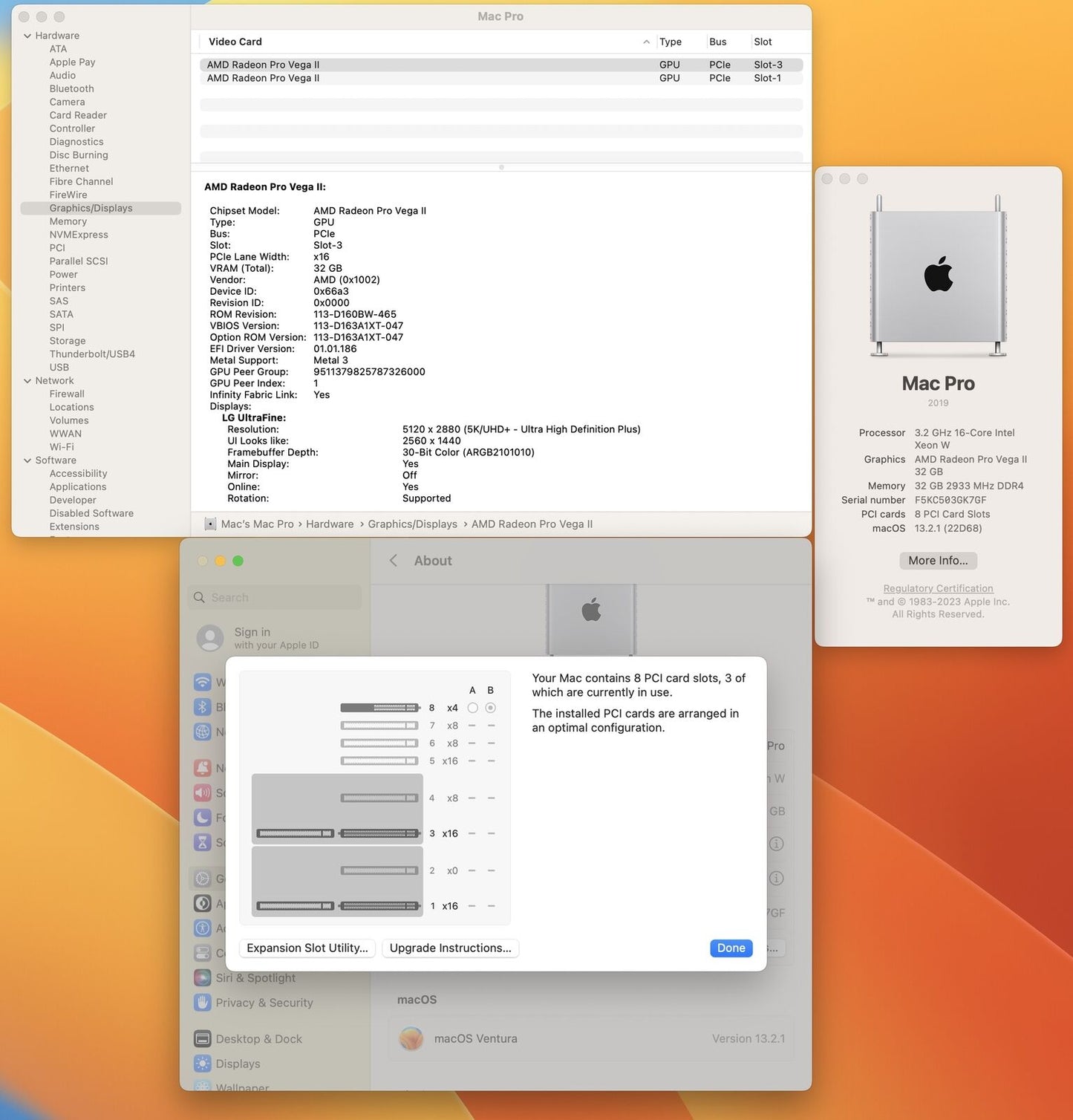The image size is (1073, 1120).
Task: Sort table by Slot column
Action: pos(763,42)
